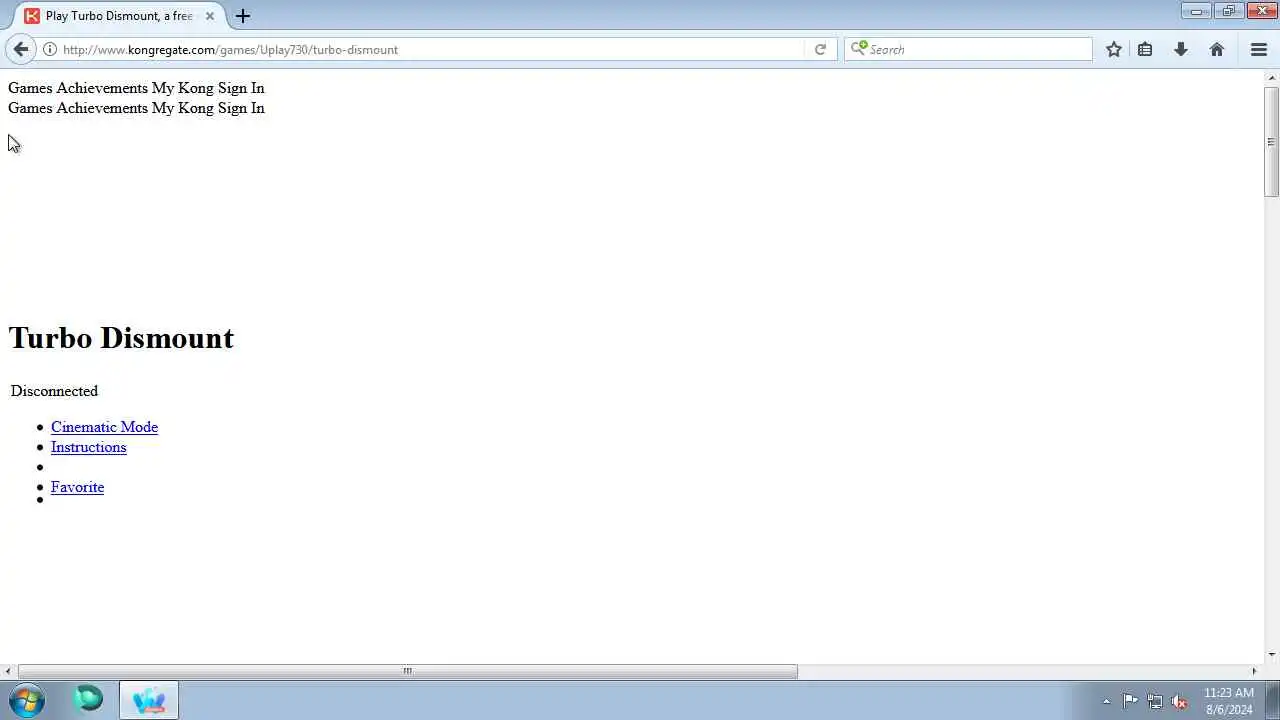Click the horizontal scrollbar thumb
The height and width of the screenshot is (720, 1280).
click(407, 671)
